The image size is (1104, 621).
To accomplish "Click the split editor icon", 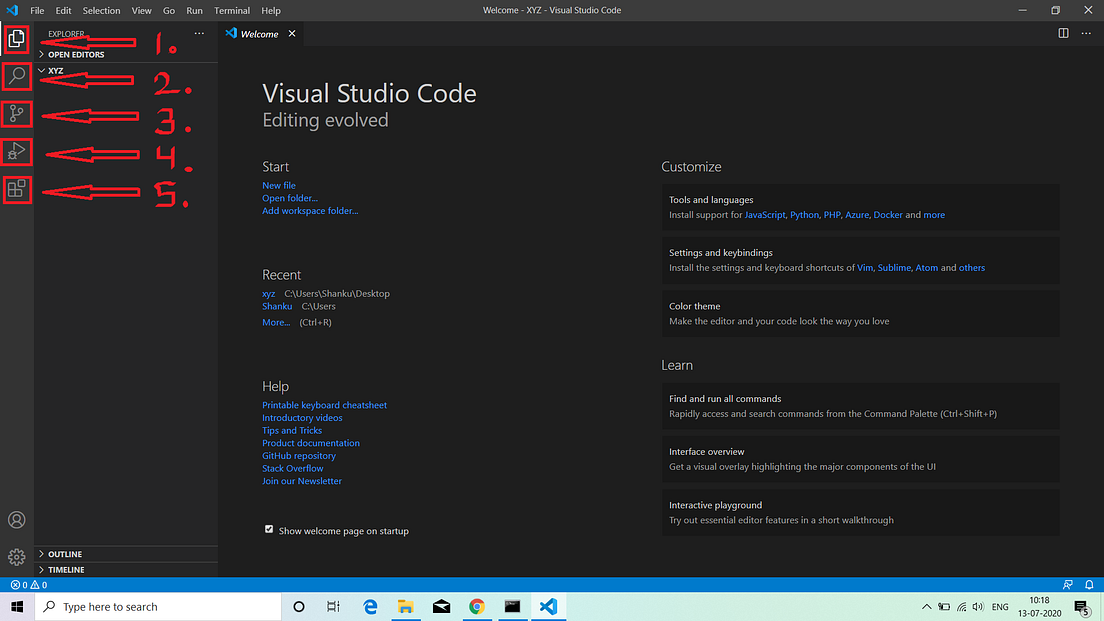I will tap(1063, 33).
